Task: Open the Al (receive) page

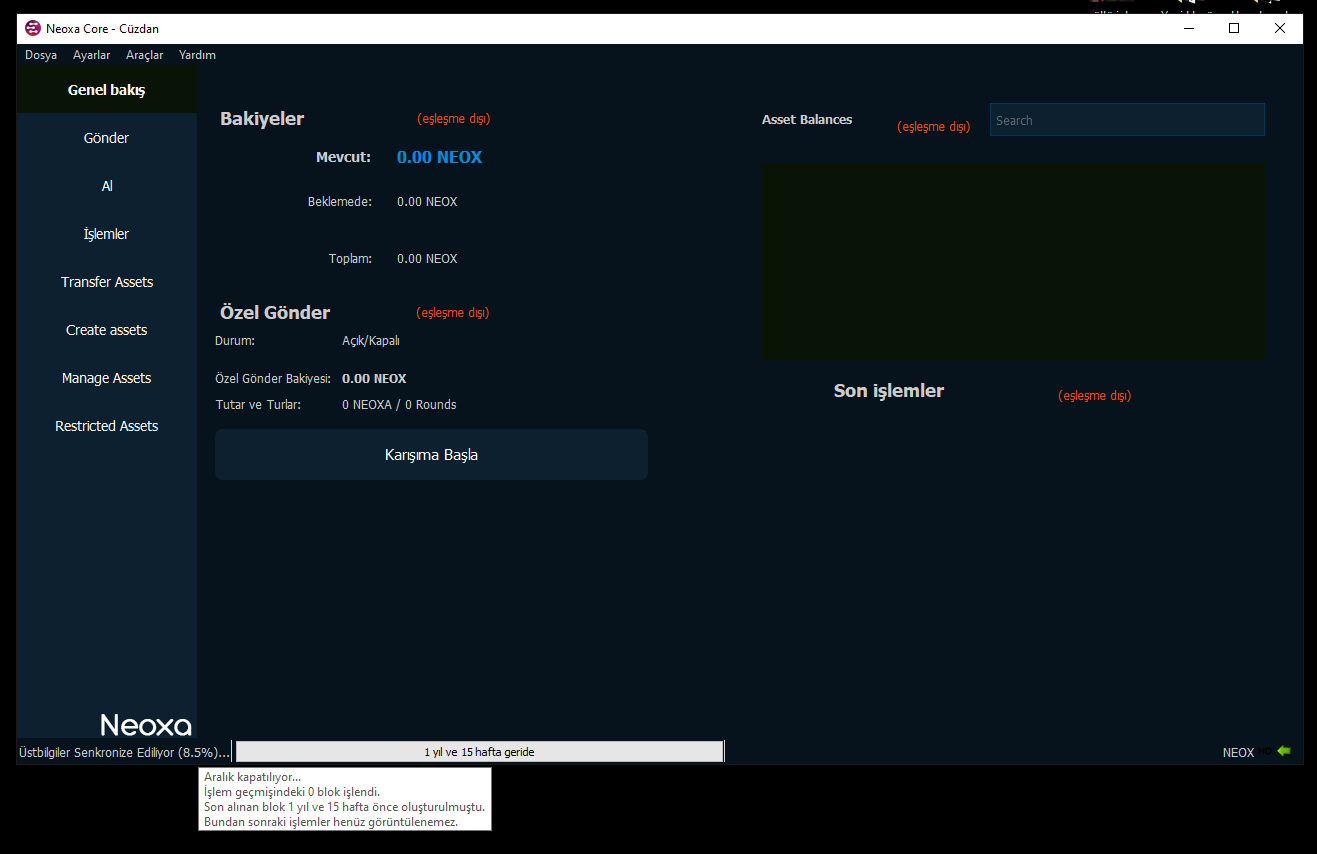Action: [107, 186]
